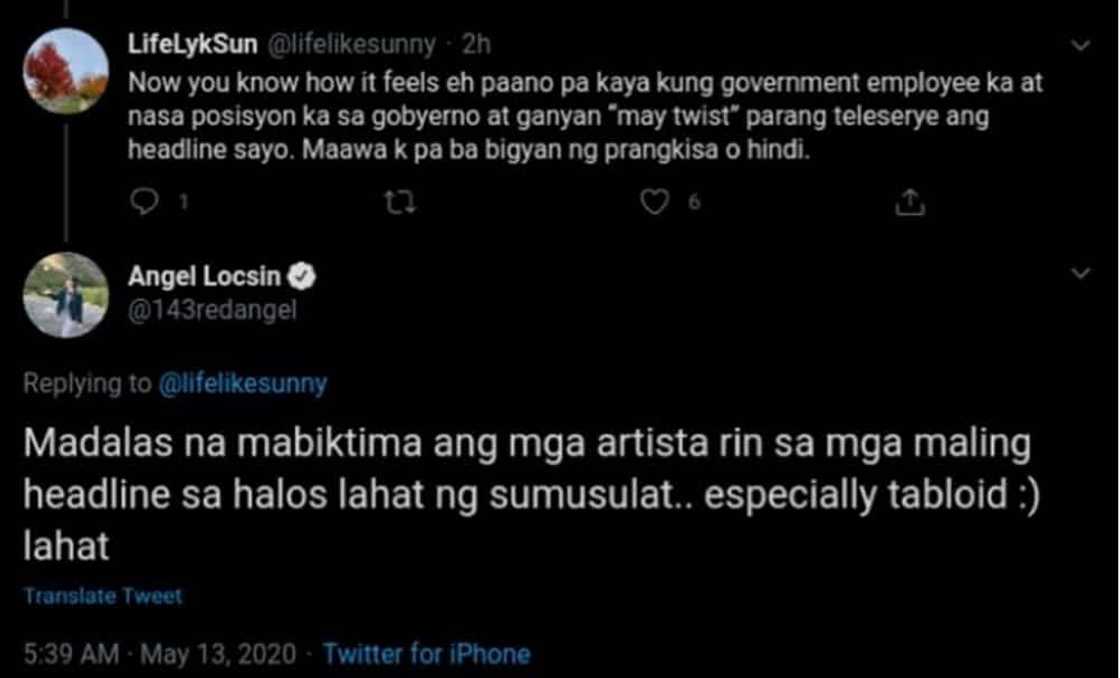Click Translate Tweet

pyautogui.click(x=103, y=597)
